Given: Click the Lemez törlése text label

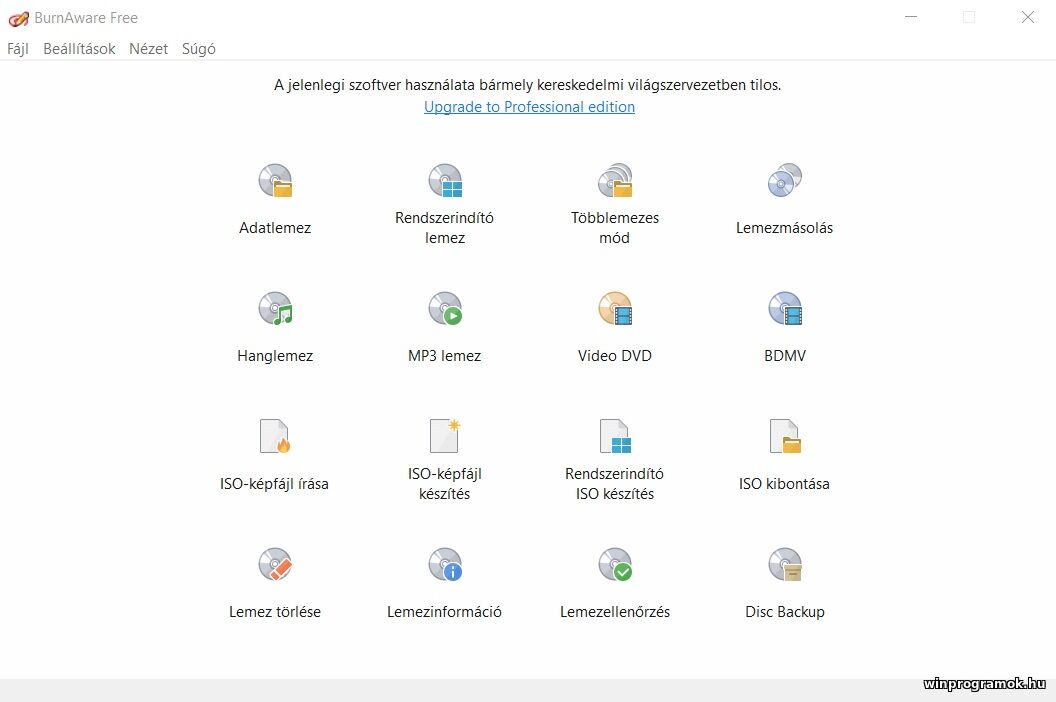Looking at the screenshot, I should [275, 612].
